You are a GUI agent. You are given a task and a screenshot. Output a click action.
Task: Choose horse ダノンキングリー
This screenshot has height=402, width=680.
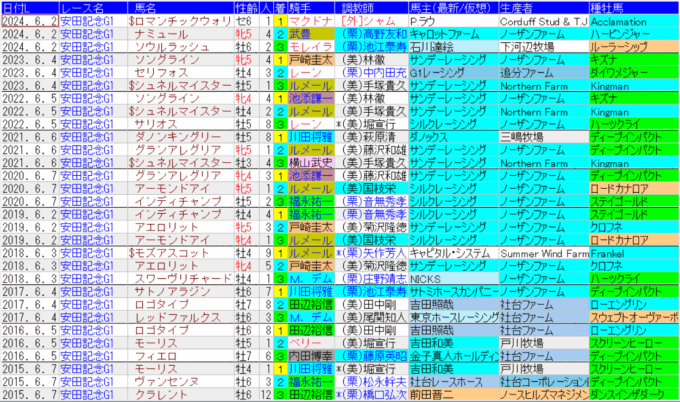coord(180,137)
